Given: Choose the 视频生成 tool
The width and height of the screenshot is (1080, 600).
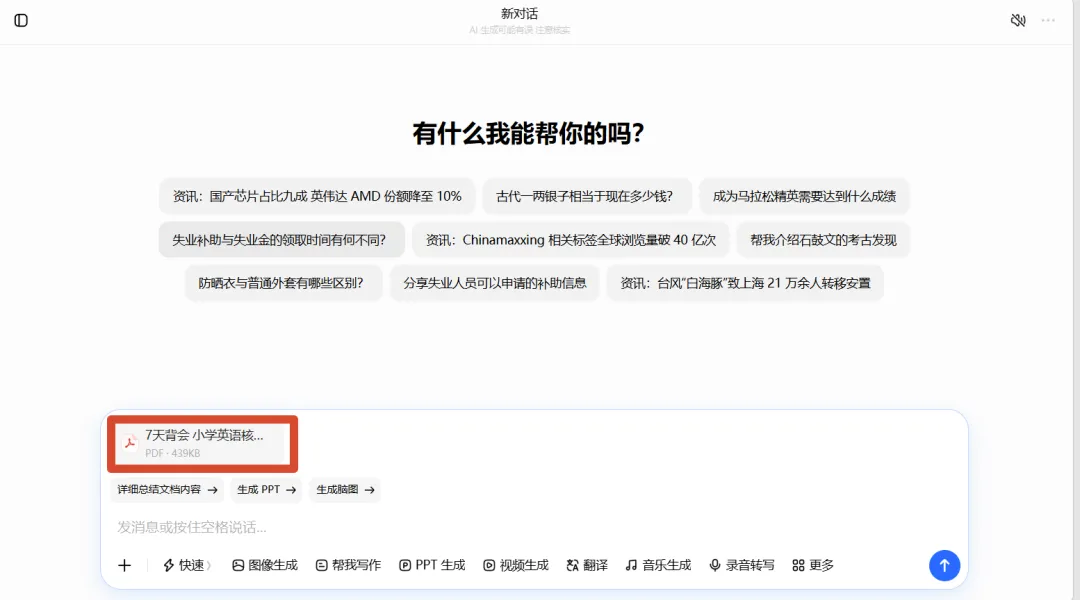Looking at the screenshot, I should 516,566.
